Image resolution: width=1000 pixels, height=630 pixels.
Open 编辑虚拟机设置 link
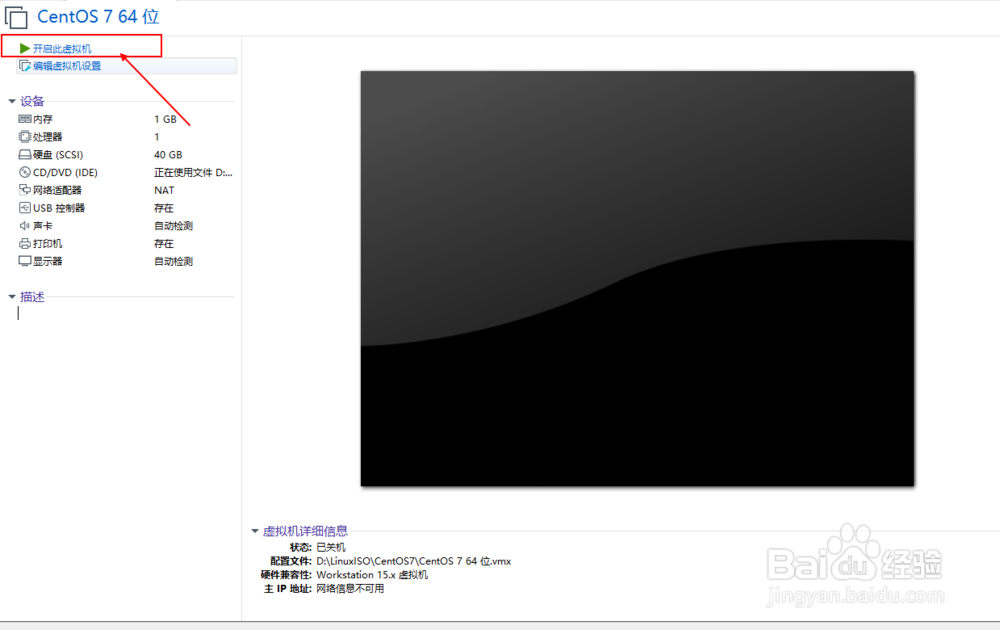pos(67,66)
